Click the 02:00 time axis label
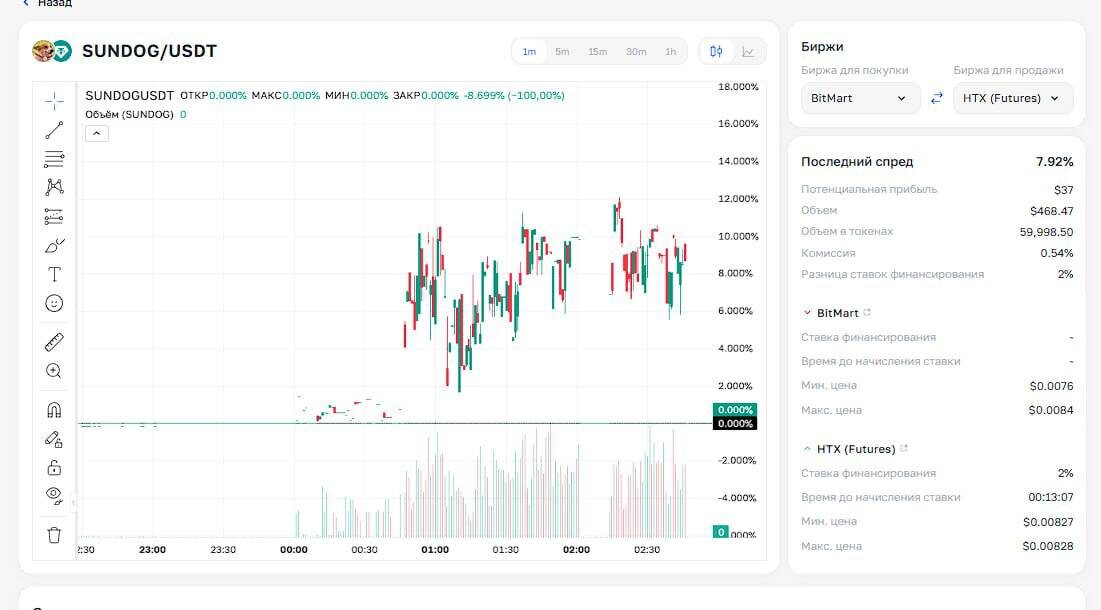 coord(576,550)
